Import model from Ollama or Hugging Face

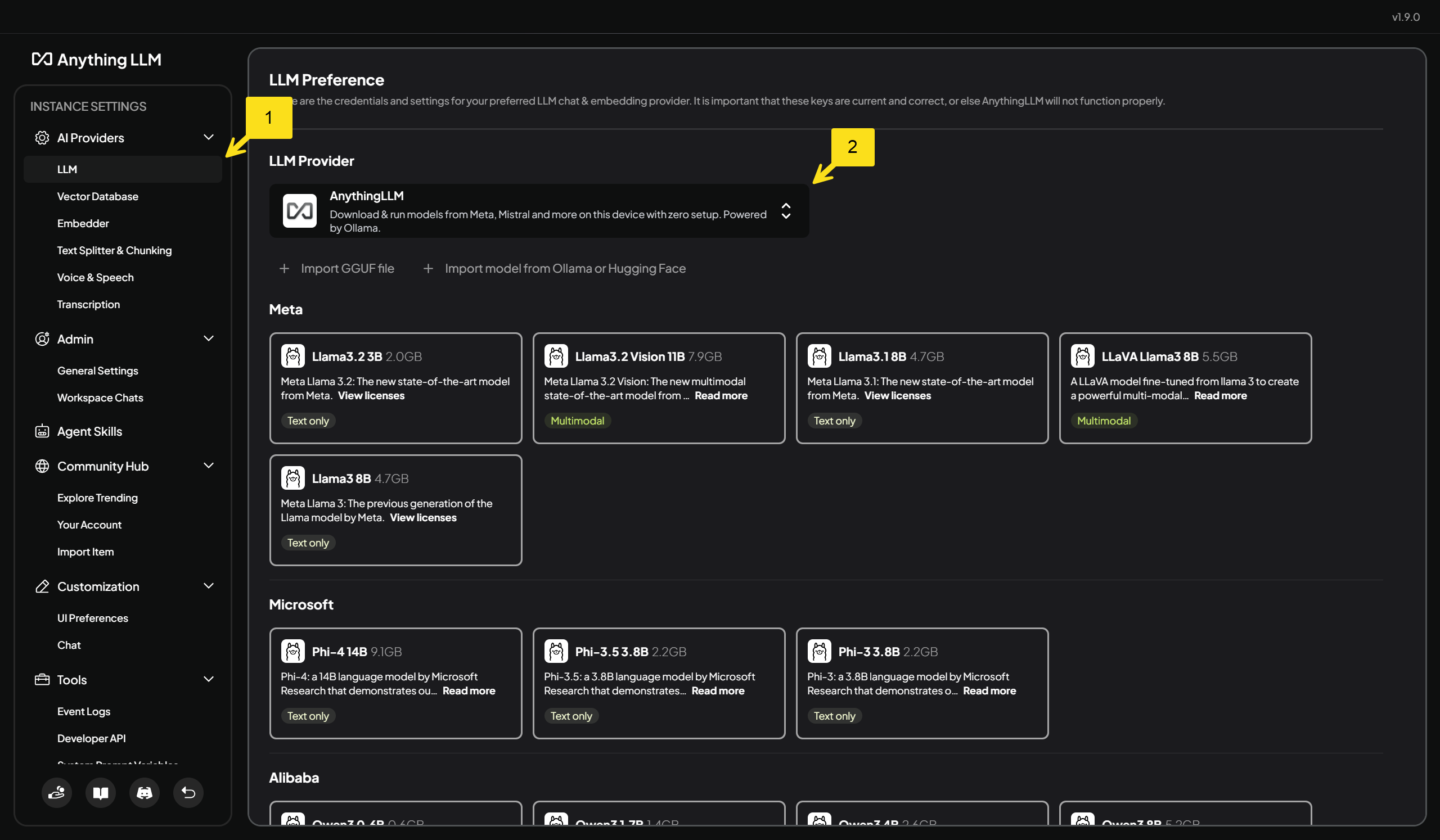tap(554, 268)
